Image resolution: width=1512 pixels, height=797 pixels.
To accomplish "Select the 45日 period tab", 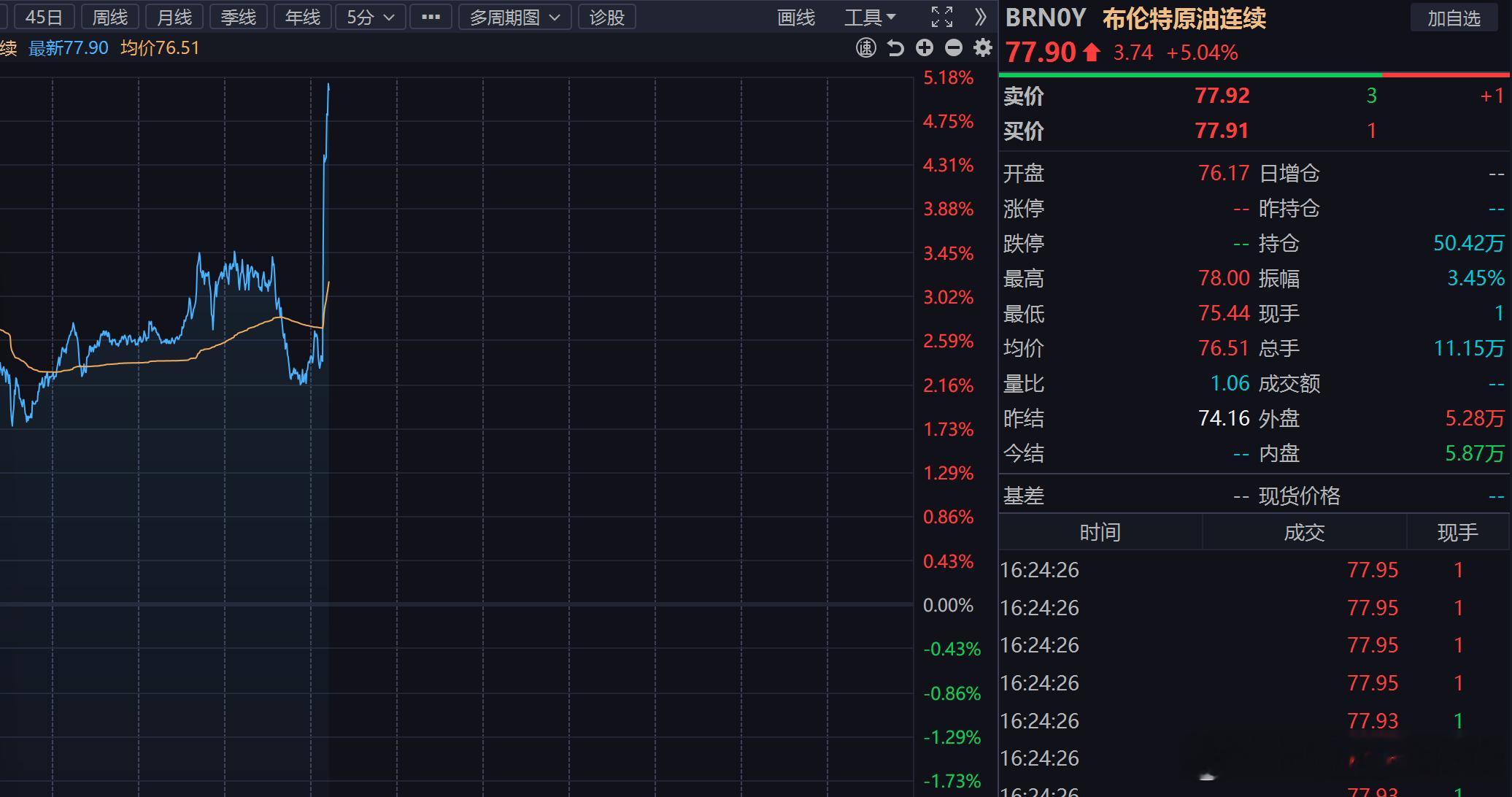I will point(44,17).
